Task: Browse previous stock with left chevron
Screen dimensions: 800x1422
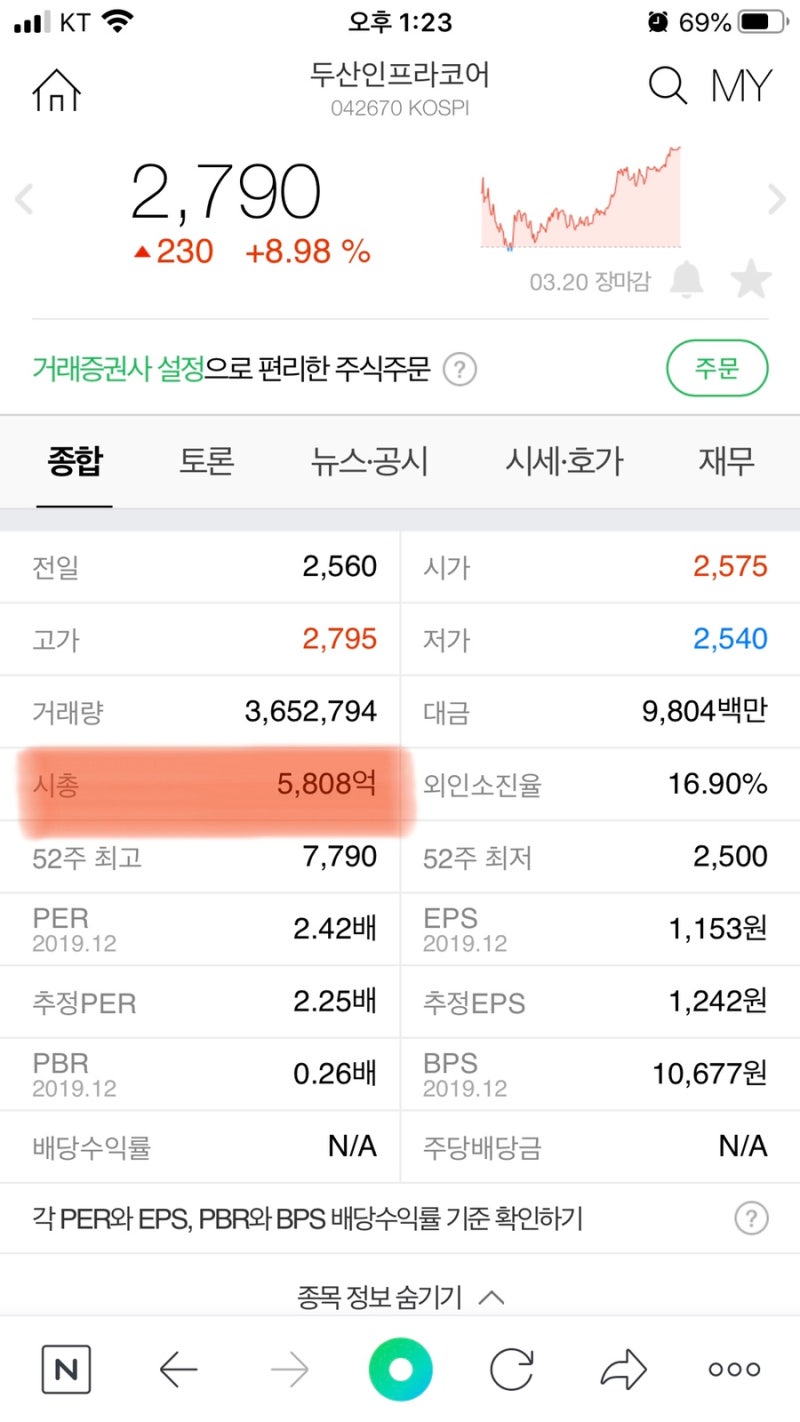Action: [x=24, y=199]
